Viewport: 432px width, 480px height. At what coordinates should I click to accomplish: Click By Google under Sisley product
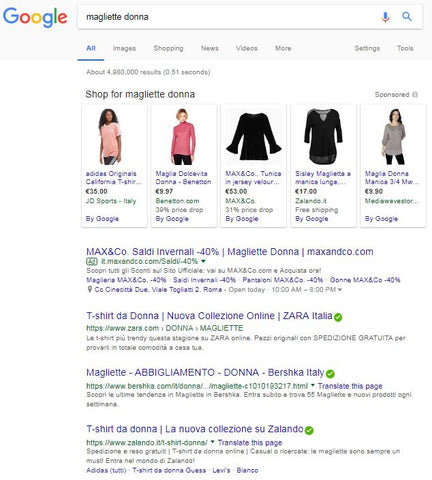click(x=311, y=219)
